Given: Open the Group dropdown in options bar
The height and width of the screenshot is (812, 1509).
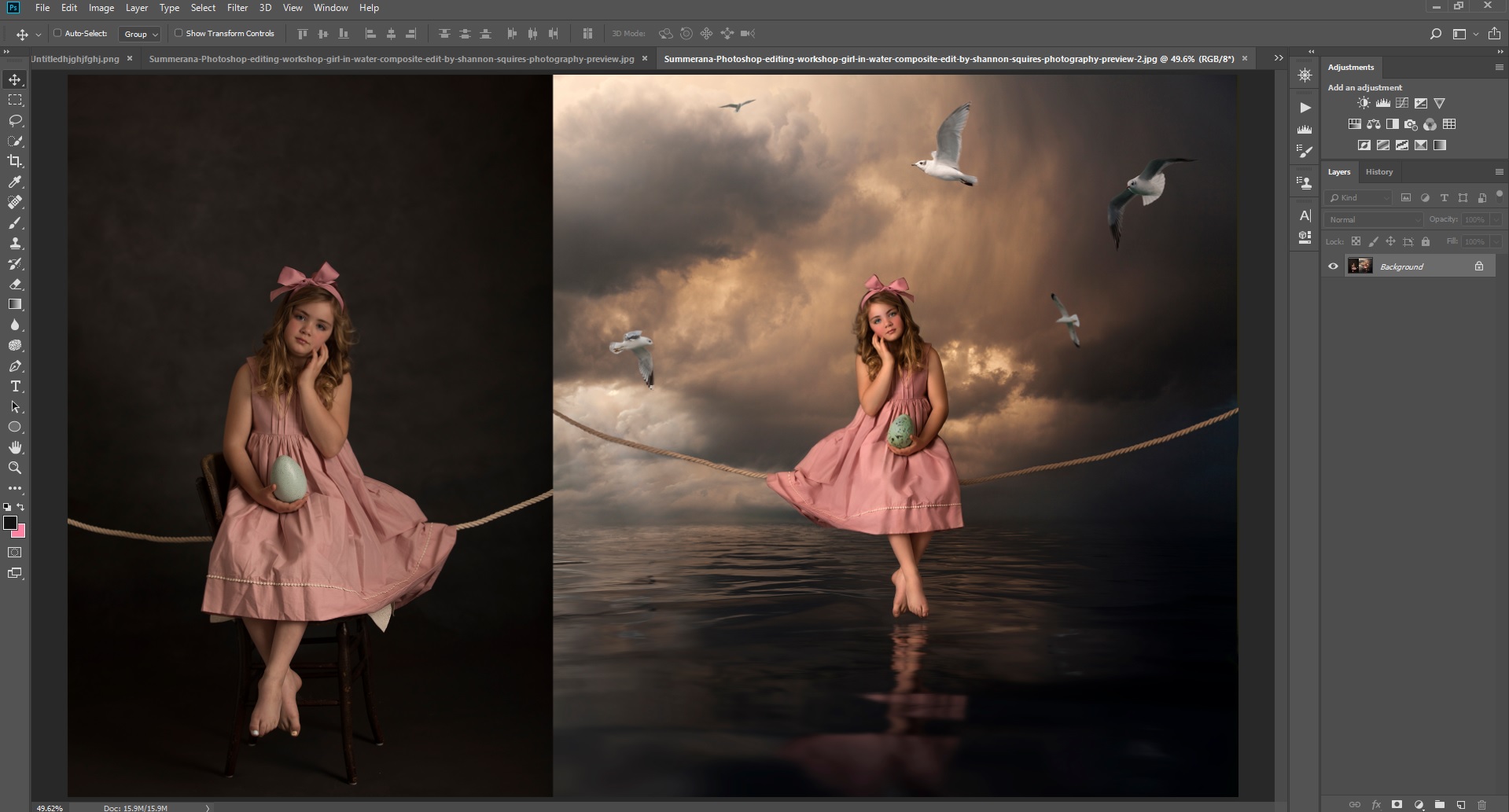Looking at the screenshot, I should (140, 34).
